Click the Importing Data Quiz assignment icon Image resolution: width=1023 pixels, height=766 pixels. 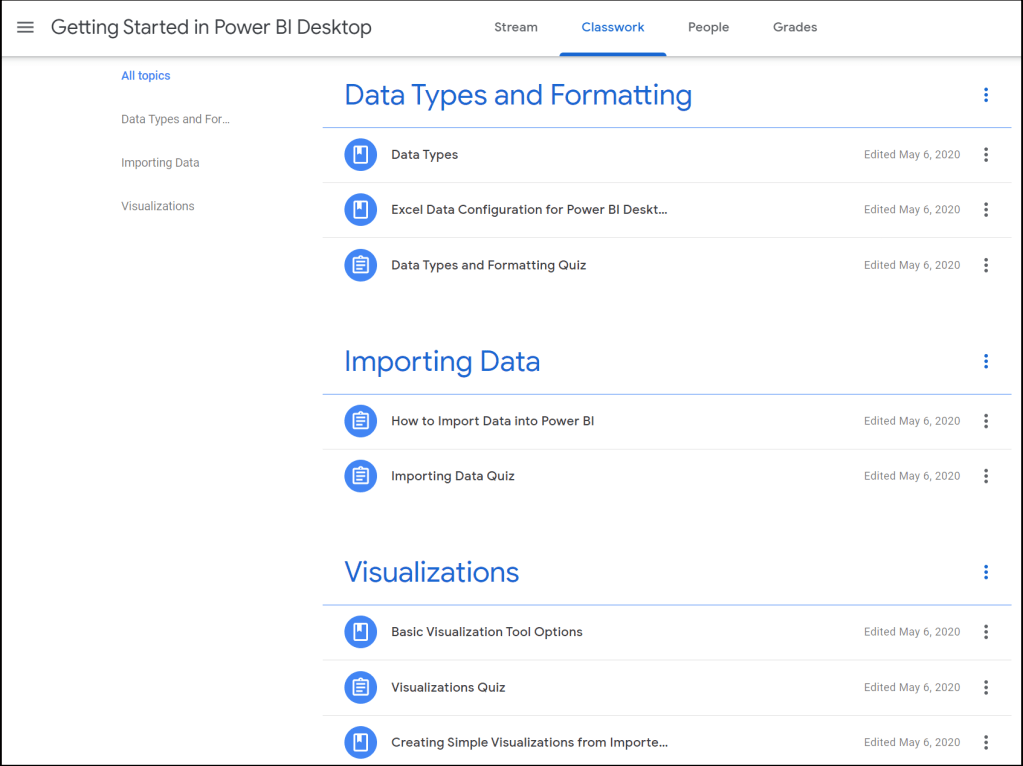(x=360, y=476)
